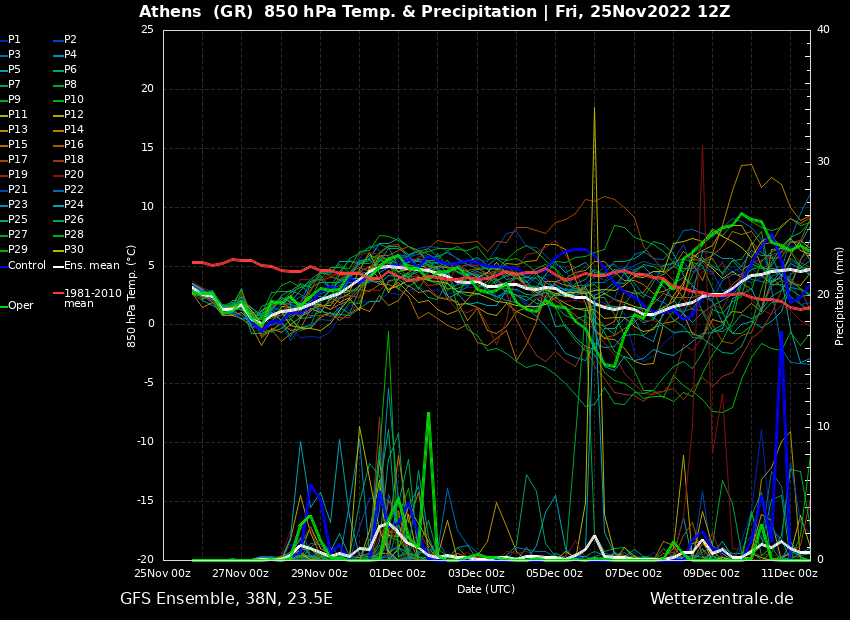Click the Wetterzentrale.de credit text
The width and height of the screenshot is (850, 620).
(722, 599)
